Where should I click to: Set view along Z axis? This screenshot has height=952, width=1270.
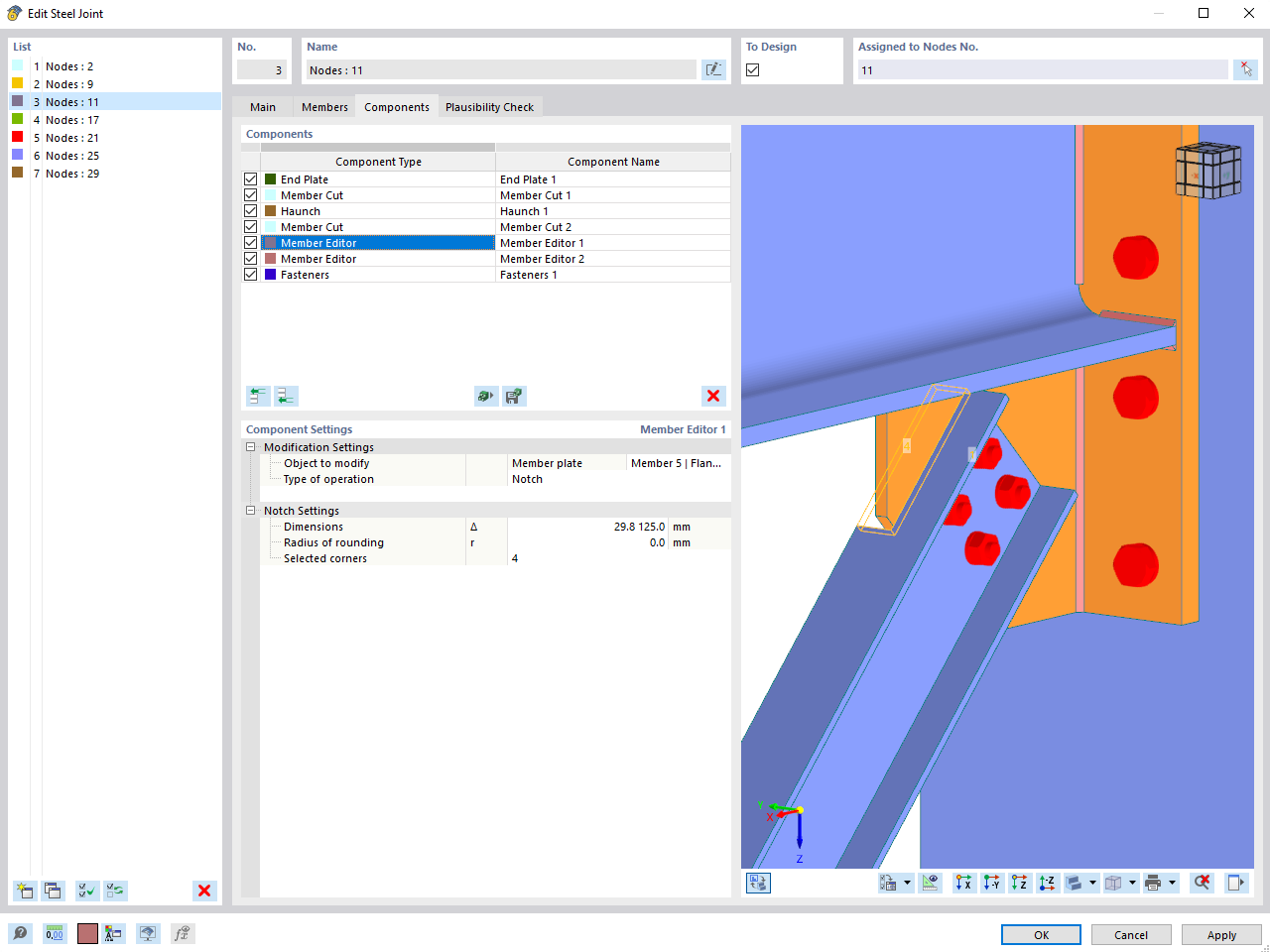click(1019, 883)
